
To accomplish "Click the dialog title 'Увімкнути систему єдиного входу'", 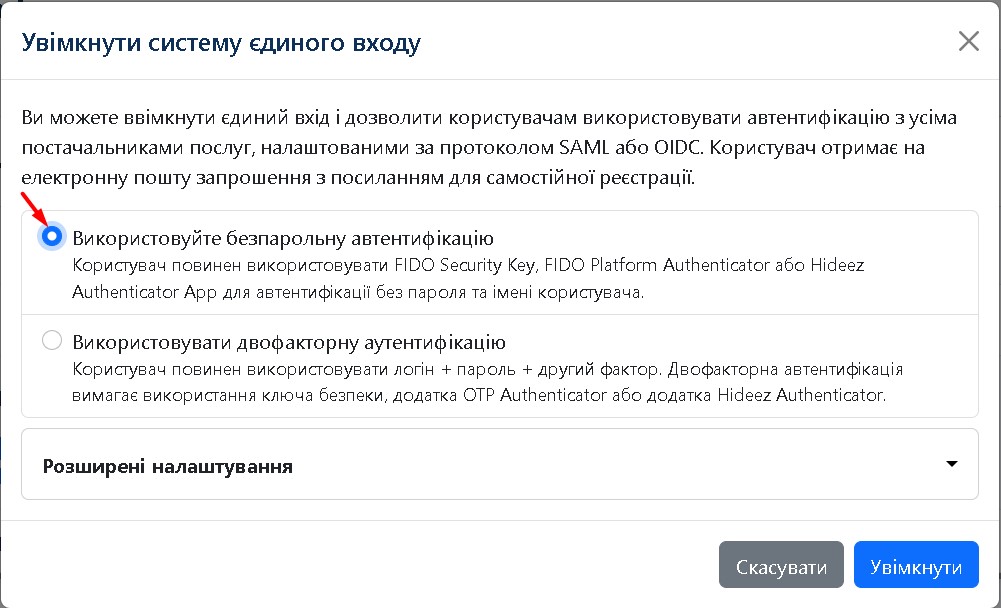I will click(x=221, y=42).
